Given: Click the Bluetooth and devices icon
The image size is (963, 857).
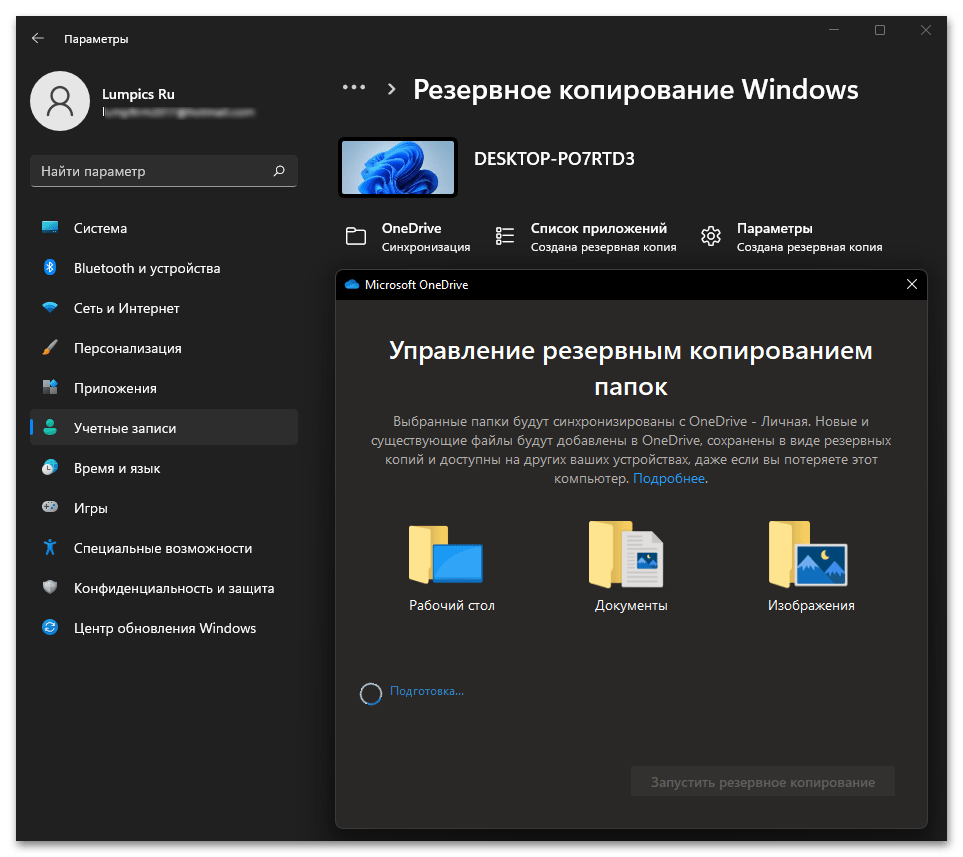Looking at the screenshot, I should click(x=50, y=268).
